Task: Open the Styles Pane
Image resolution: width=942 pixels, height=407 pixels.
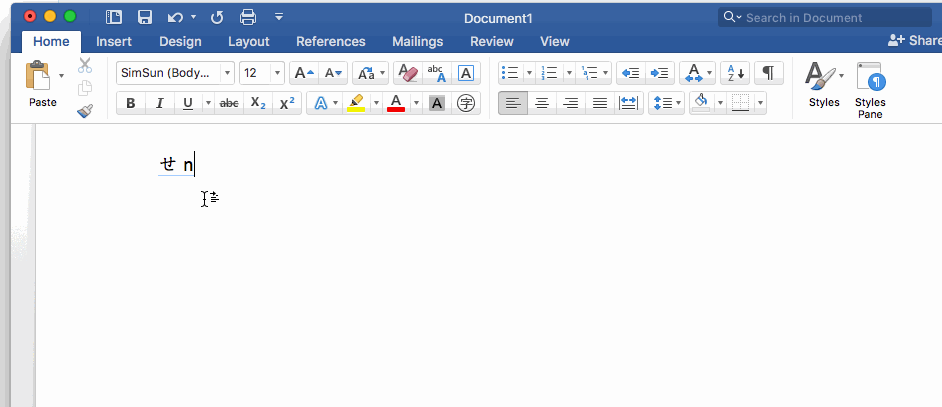Action: [x=870, y=90]
